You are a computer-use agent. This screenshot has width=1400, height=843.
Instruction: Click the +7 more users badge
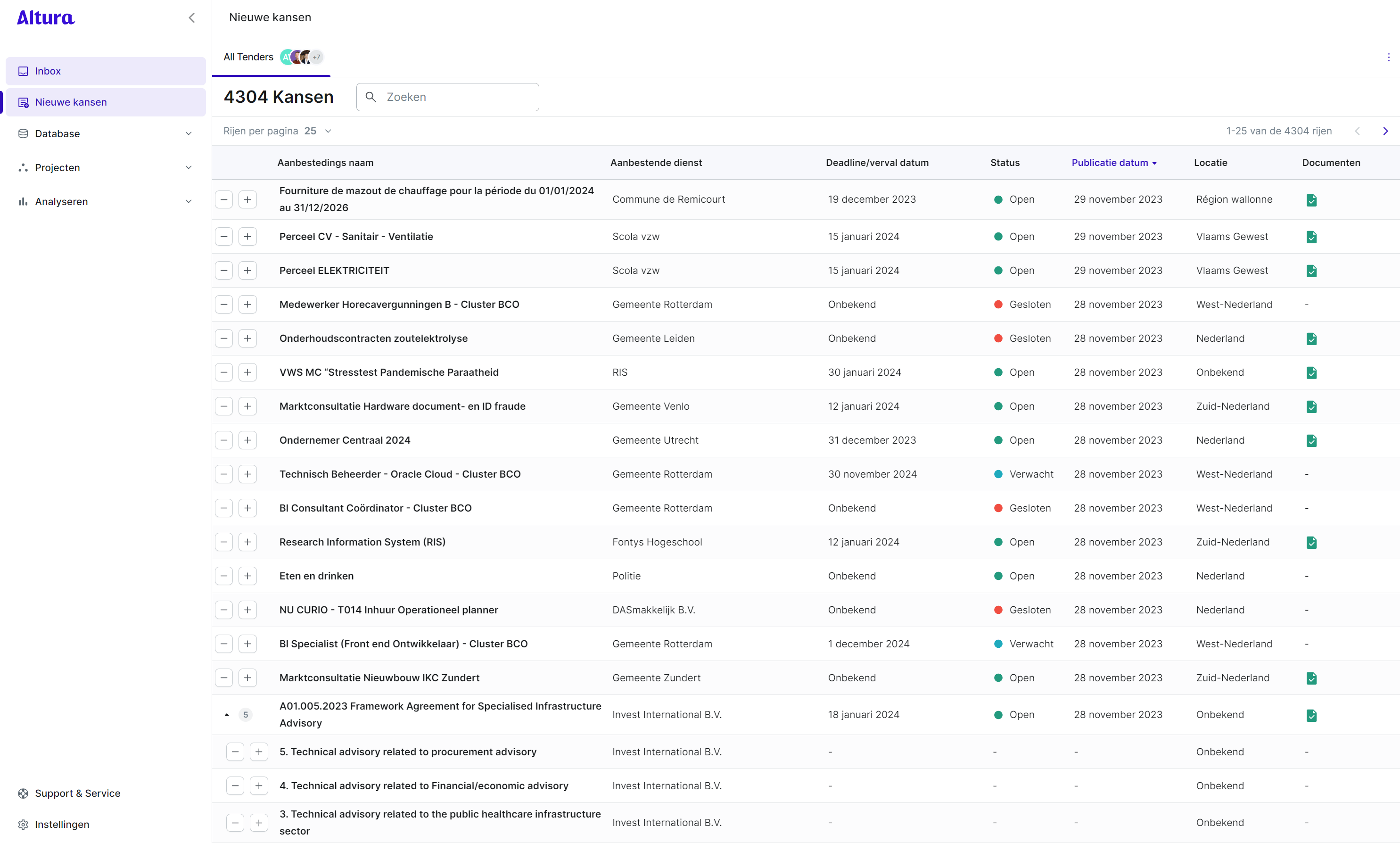click(x=317, y=57)
